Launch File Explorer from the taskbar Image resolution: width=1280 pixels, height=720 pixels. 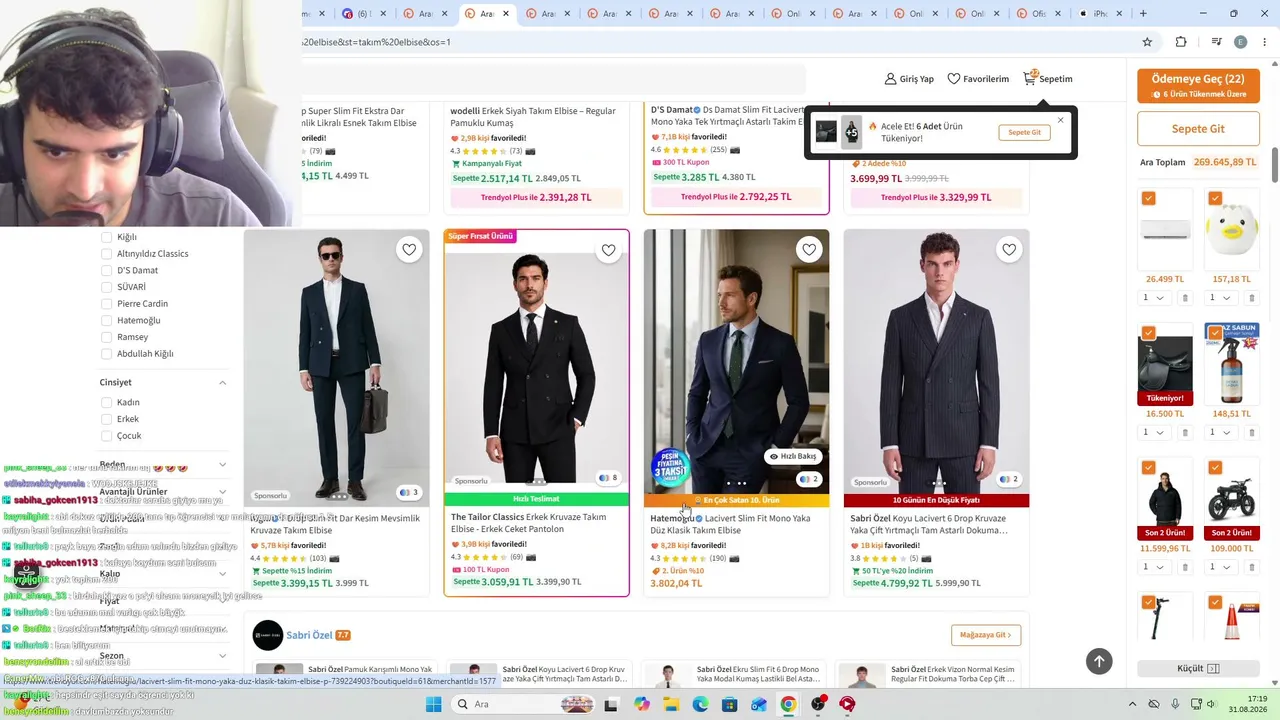click(x=671, y=704)
